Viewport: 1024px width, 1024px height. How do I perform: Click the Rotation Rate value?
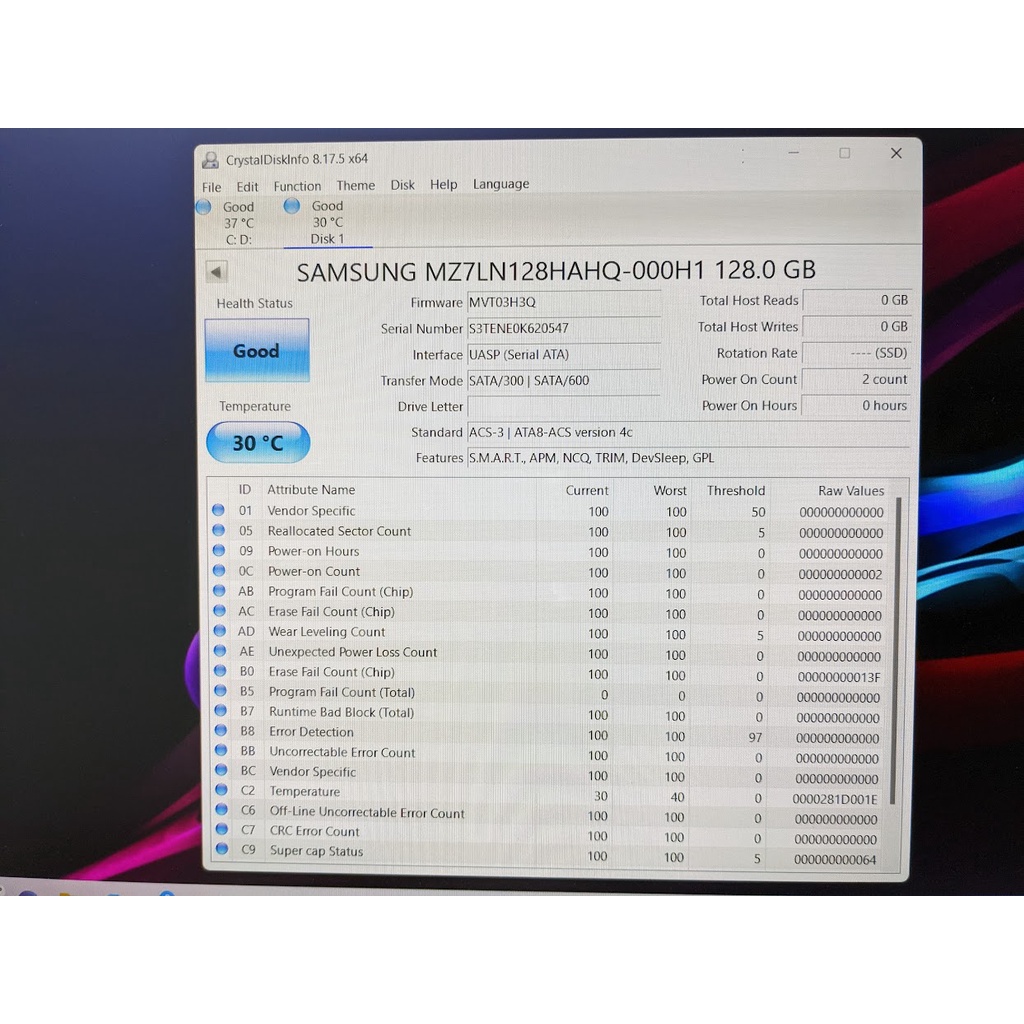856,353
